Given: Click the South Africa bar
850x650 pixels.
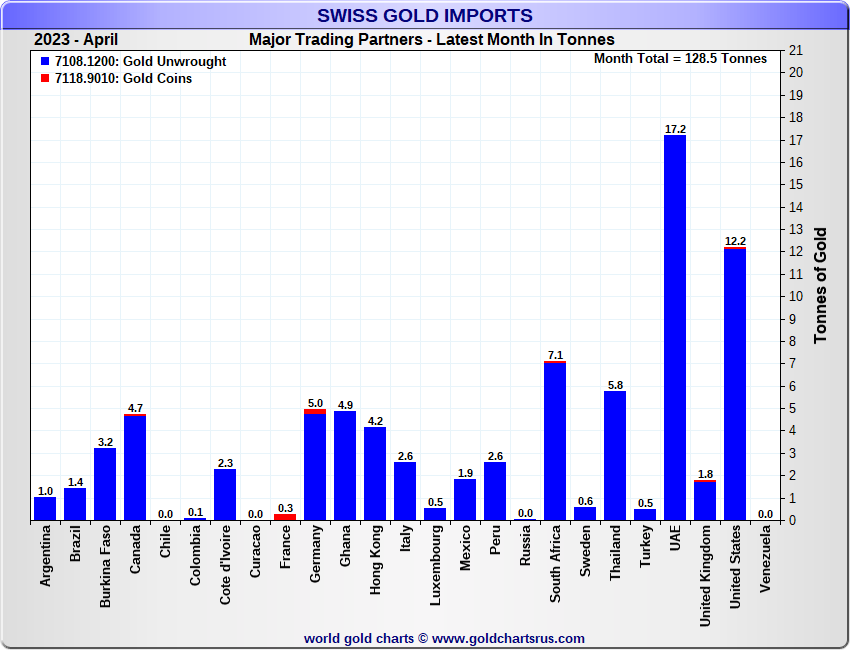Looking at the screenshot, I should 555,441.
